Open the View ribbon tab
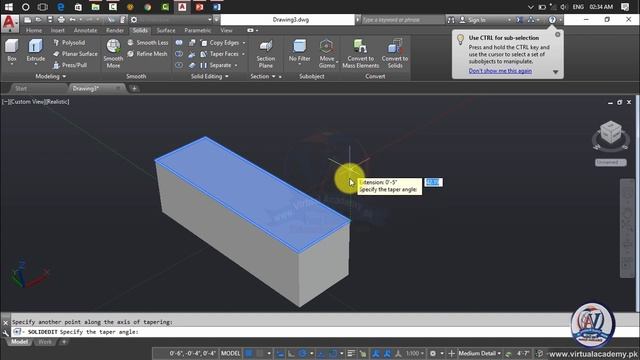The width and height of the screenshot is (640, 360). (226, 30)
